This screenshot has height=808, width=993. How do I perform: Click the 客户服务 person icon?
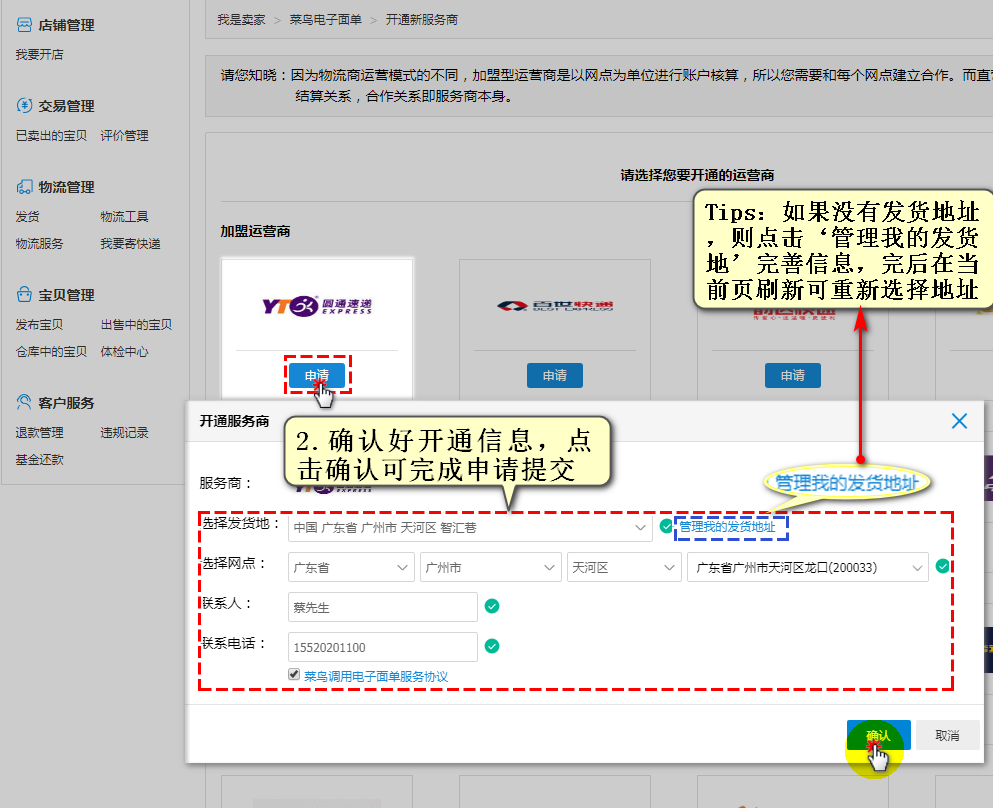click(x=24, y=402)
